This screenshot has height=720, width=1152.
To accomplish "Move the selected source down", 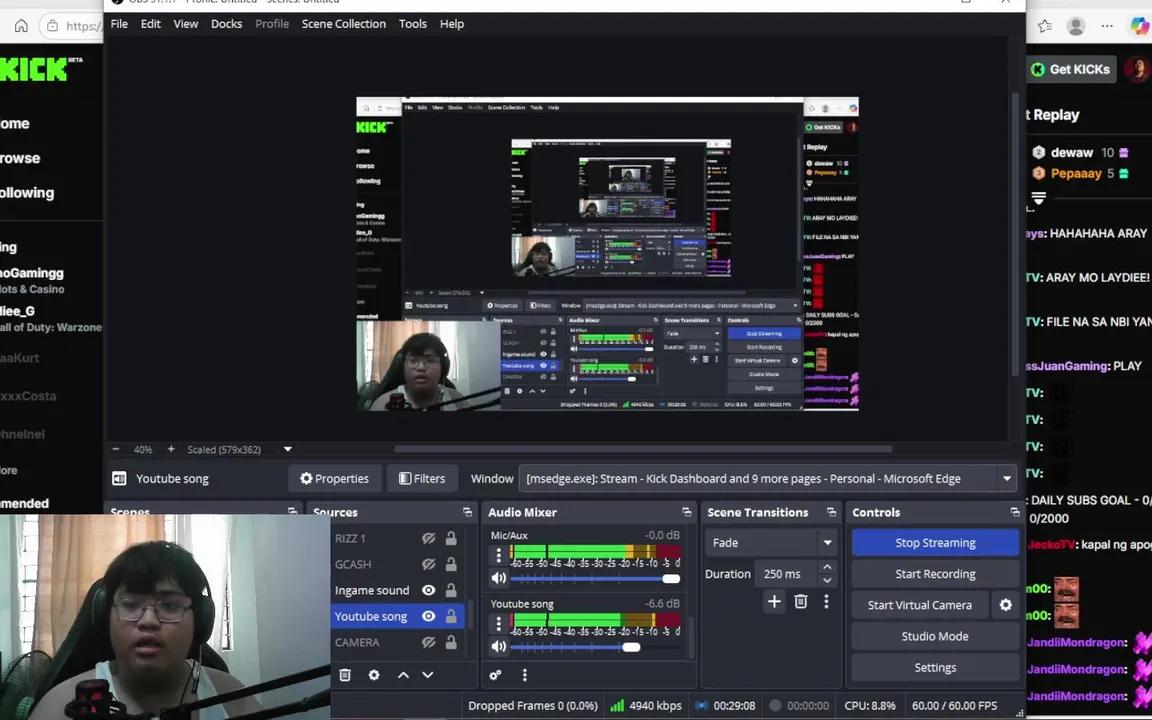I will click(427, 675).
